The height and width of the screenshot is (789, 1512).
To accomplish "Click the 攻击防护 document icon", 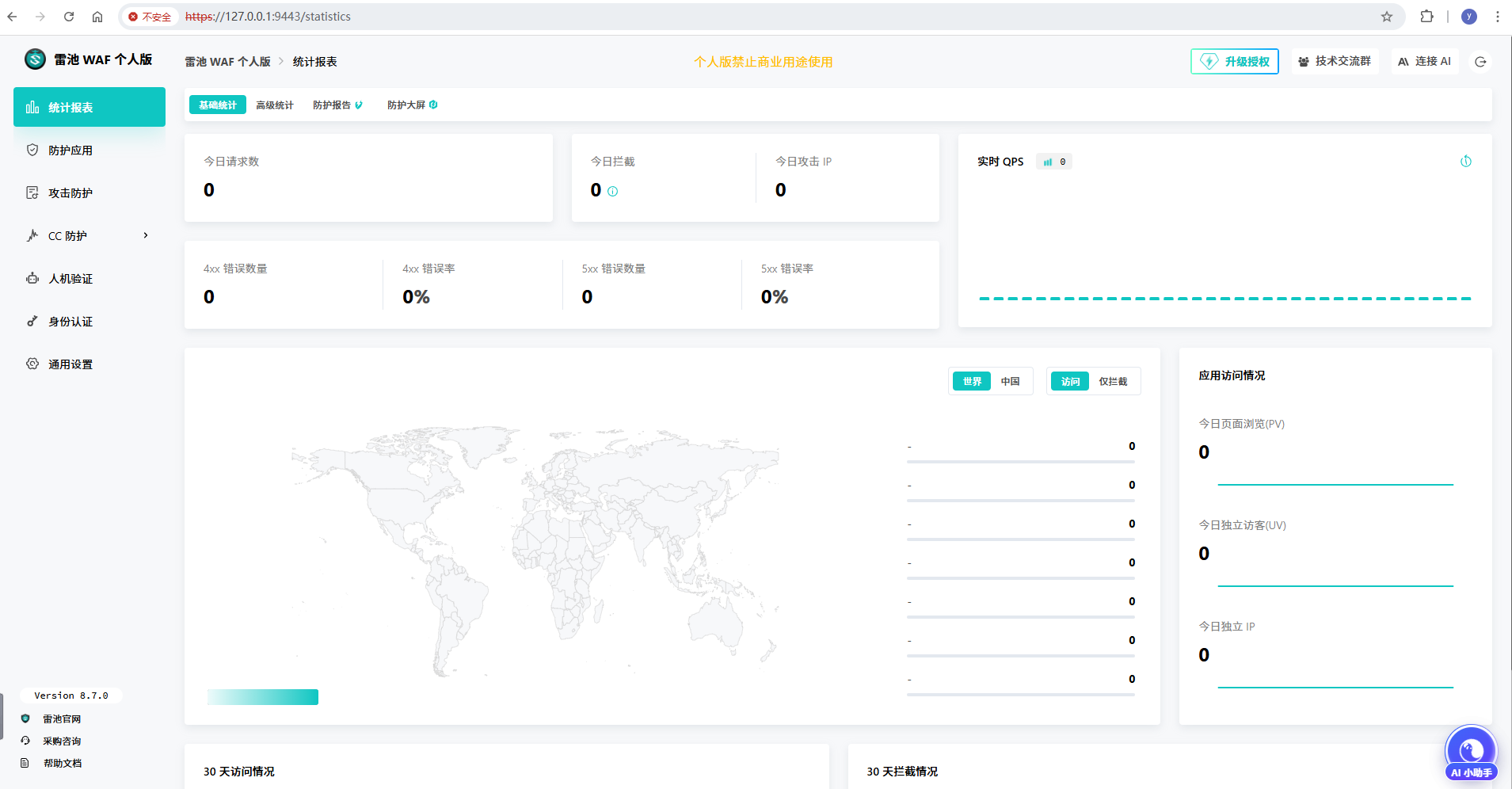I will click(32, 192).
